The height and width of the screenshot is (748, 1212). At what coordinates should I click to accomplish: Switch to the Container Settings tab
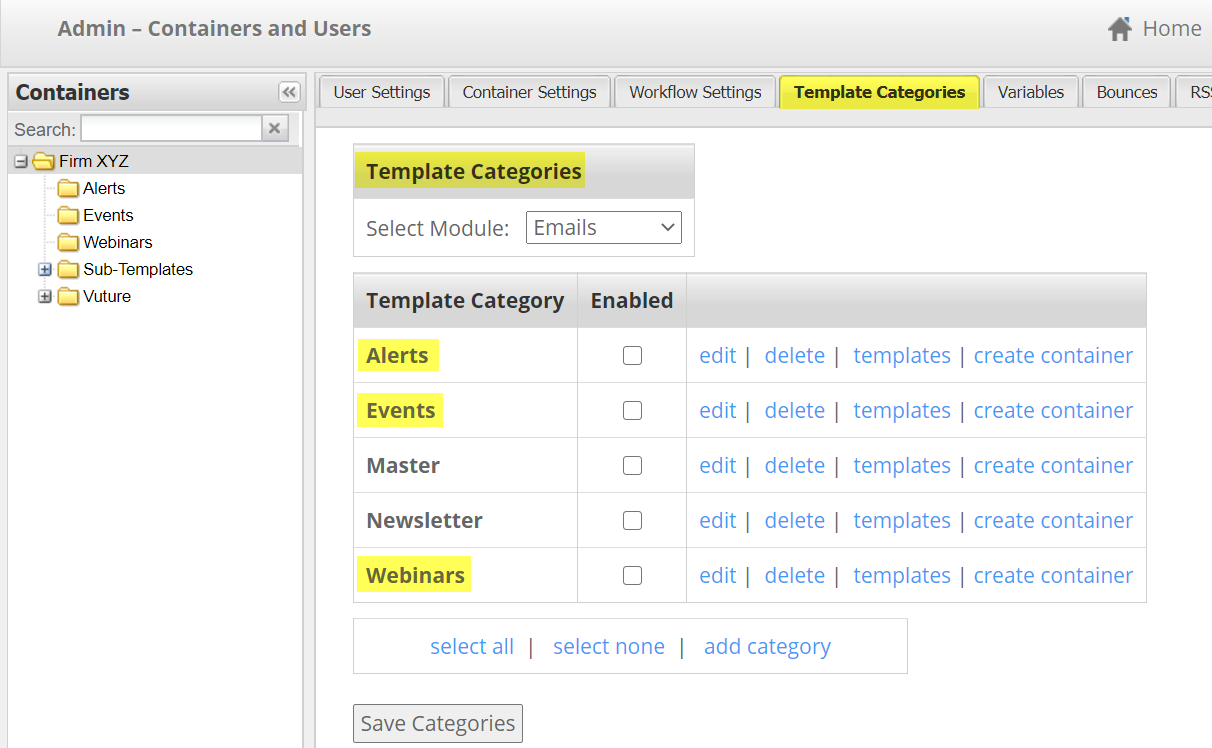click(x=529, y=91)
